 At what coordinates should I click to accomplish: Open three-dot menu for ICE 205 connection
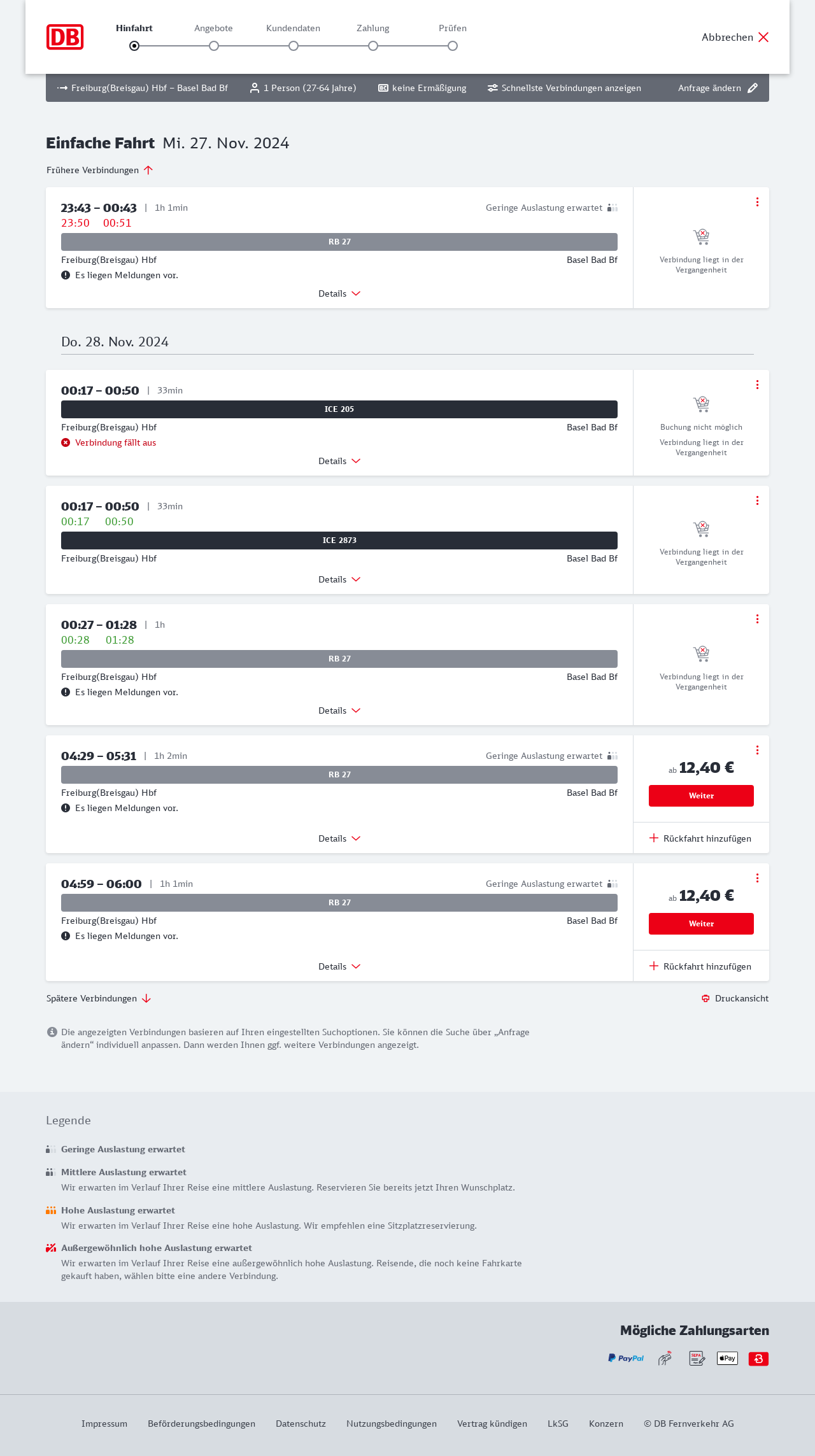[757, 385]
